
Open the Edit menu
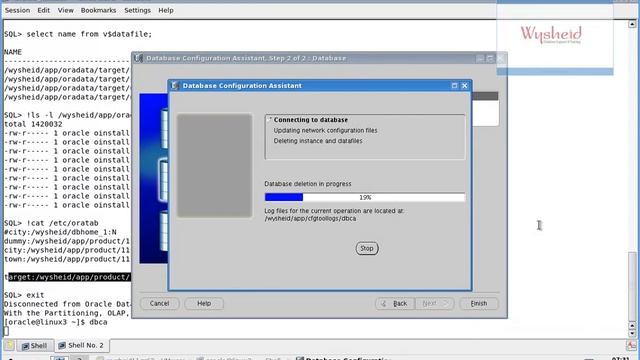43,10
